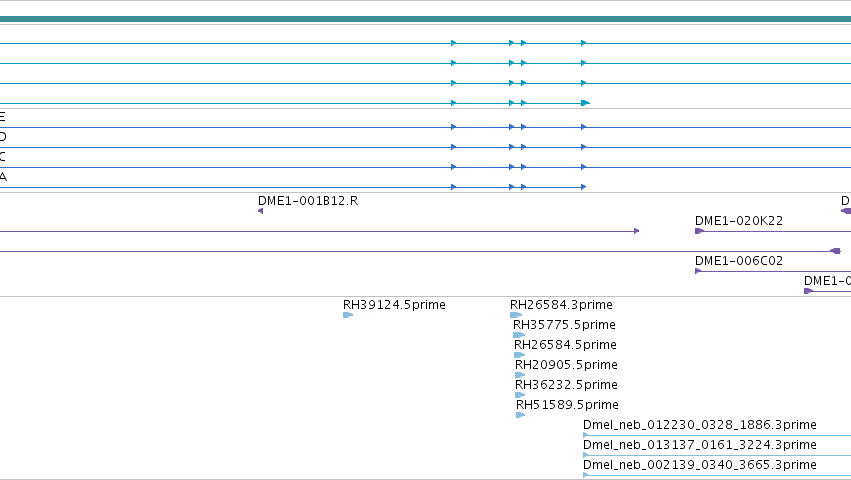Viewport: 851px width, 480px height.
Task: Select the RH20905.5prime EST label
Action: (x=566, y=365)
